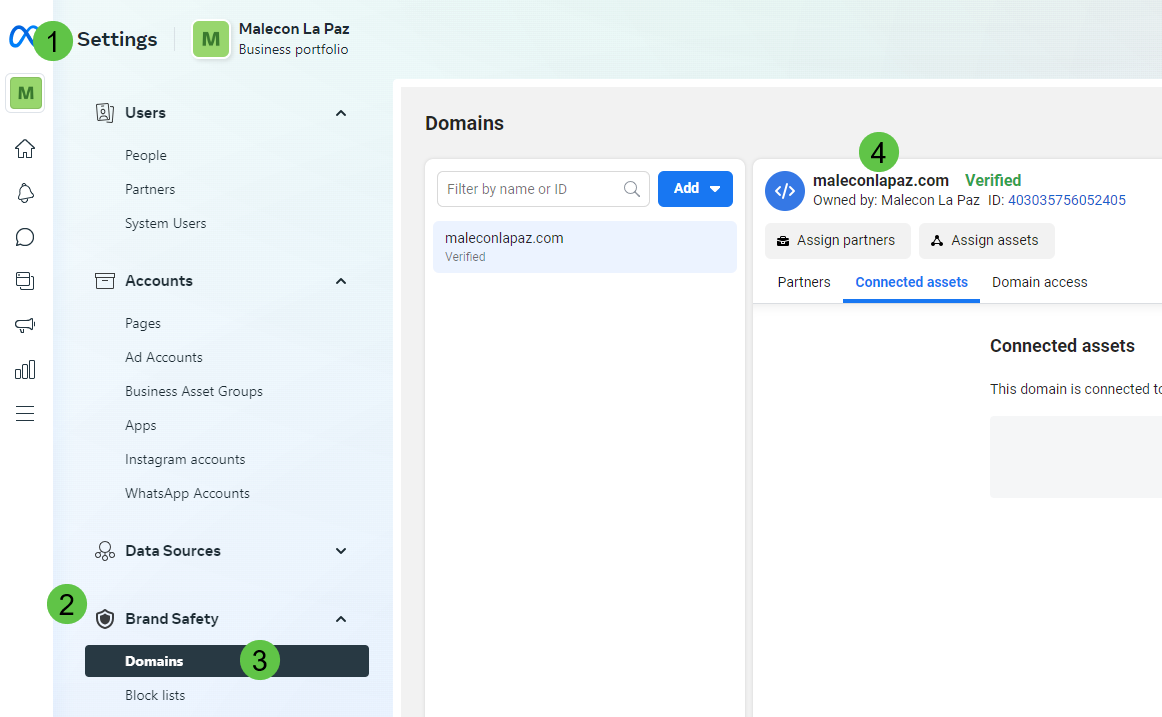Screen dimensions: 1162x717
Task: Click the Users section icon
Action: [x=104, y=113]
